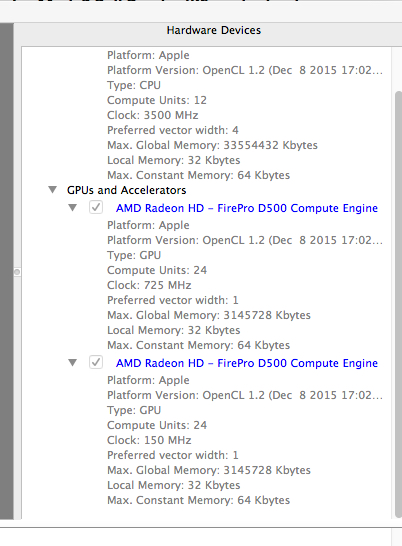Collapse the FirePro D500 device clocked 725 MHz
Viewport: 402px width, 546px height.
tap(72, 208)
